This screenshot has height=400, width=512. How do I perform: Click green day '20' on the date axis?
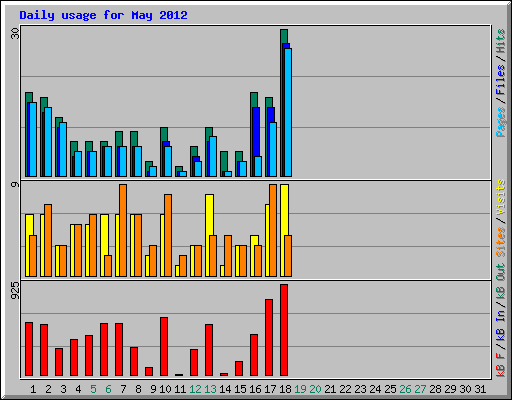tap(315, 389)
